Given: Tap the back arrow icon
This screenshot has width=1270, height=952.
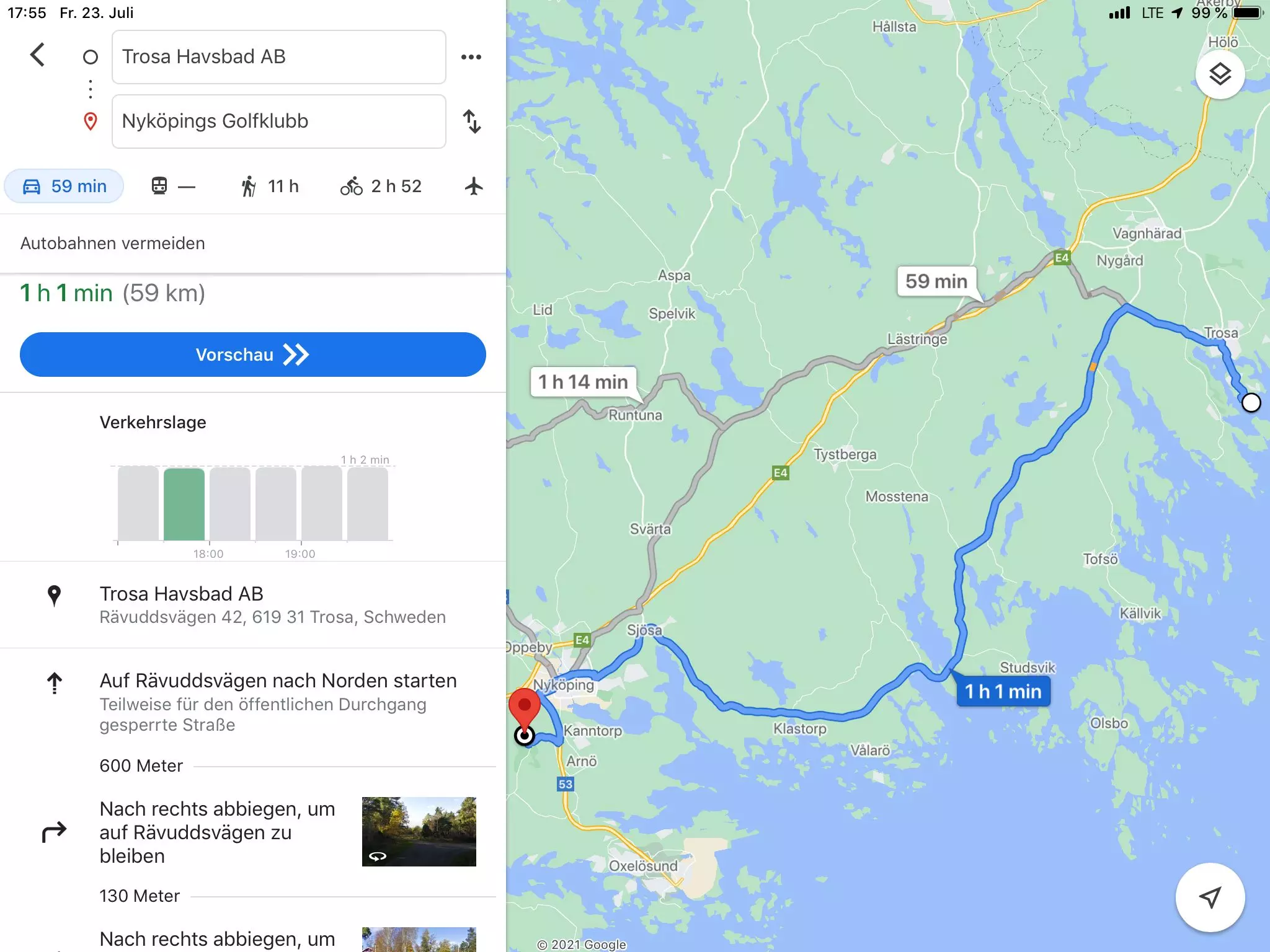Looking at the screenshot, I should (x=37, y=55).
